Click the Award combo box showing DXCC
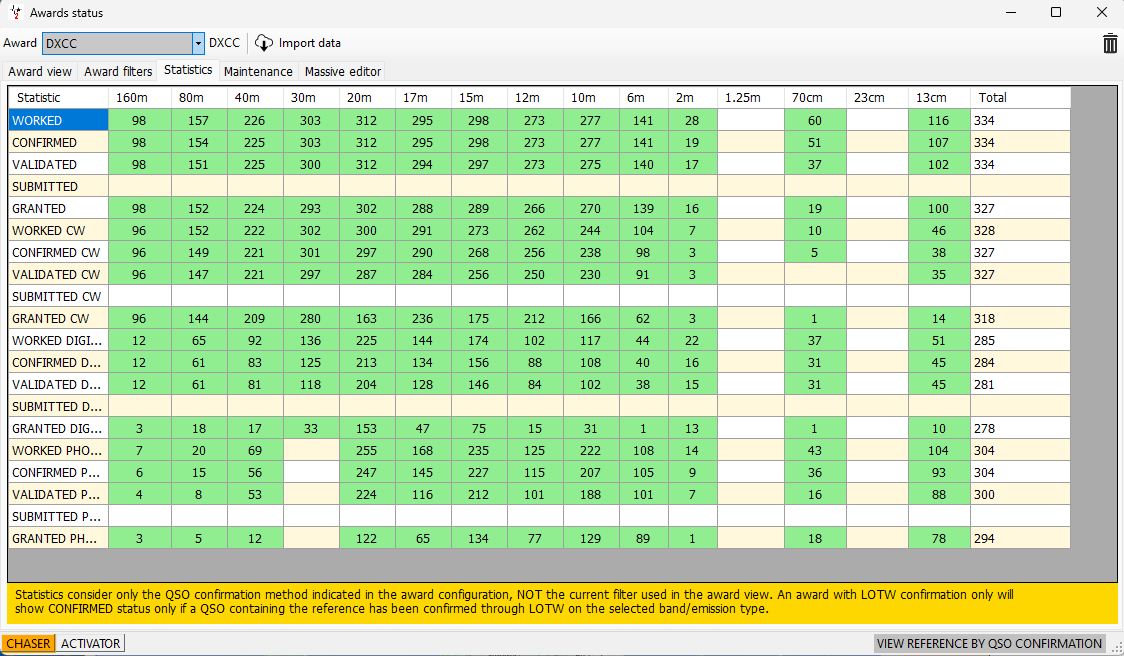Viewport: 1124px width, 656px height. (x=123, y=43)
